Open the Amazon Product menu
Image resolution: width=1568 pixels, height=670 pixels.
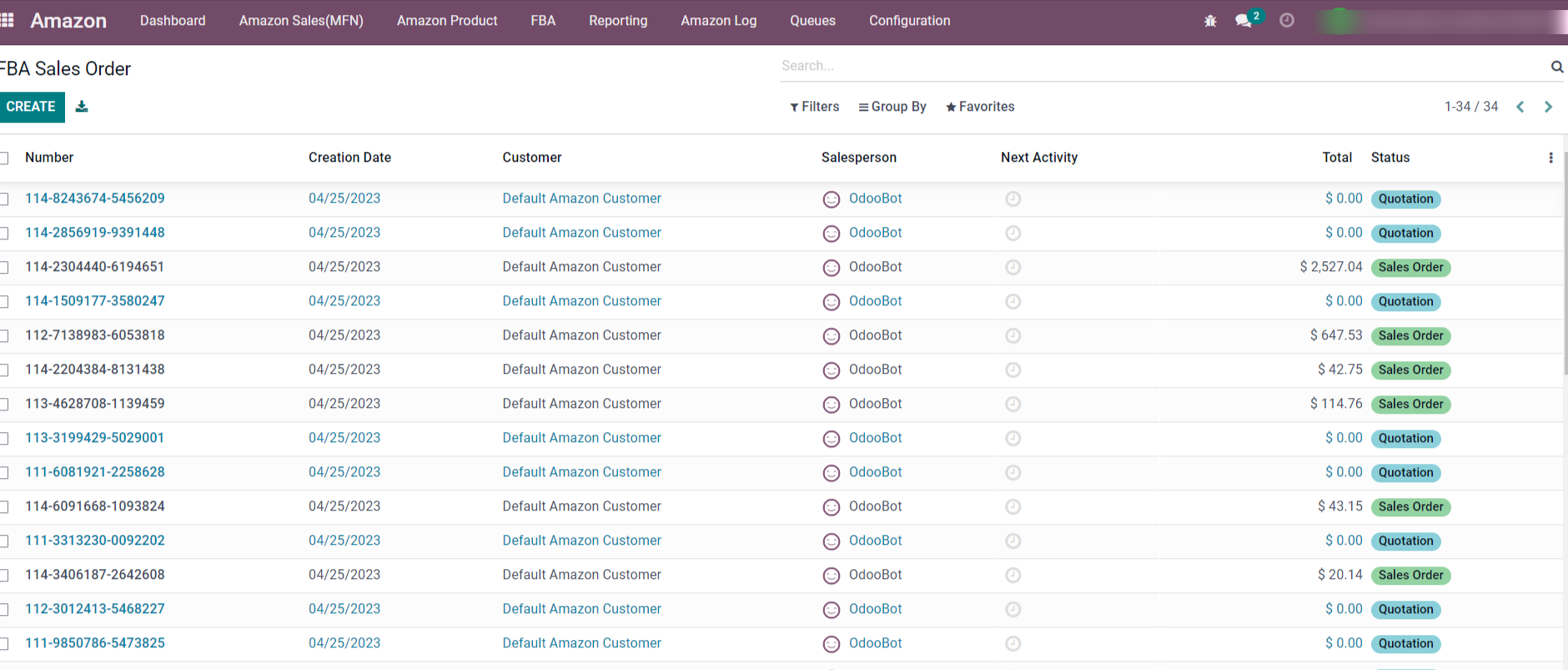point(447,21)
